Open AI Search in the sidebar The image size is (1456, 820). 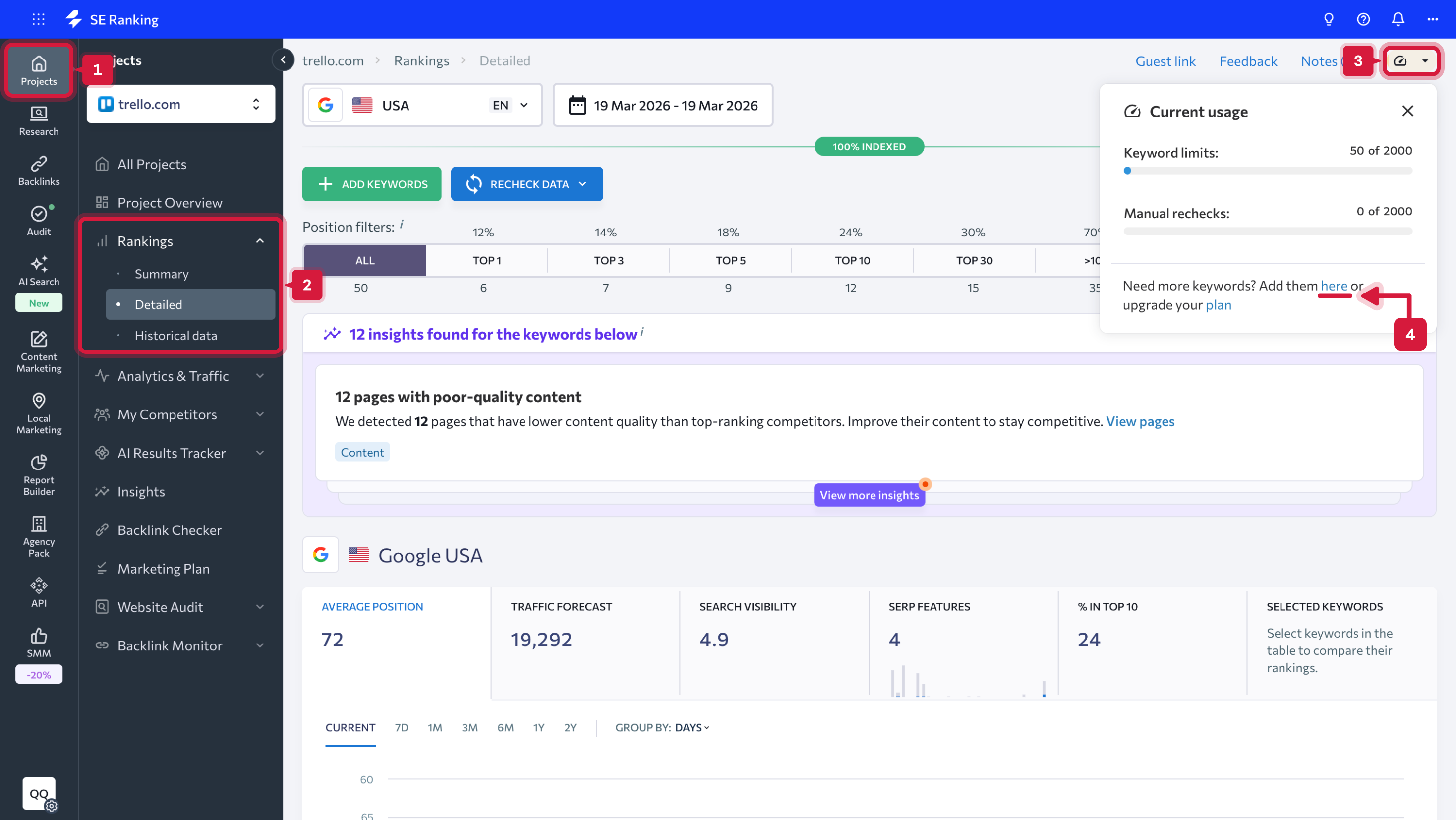[x=39, y=270]
